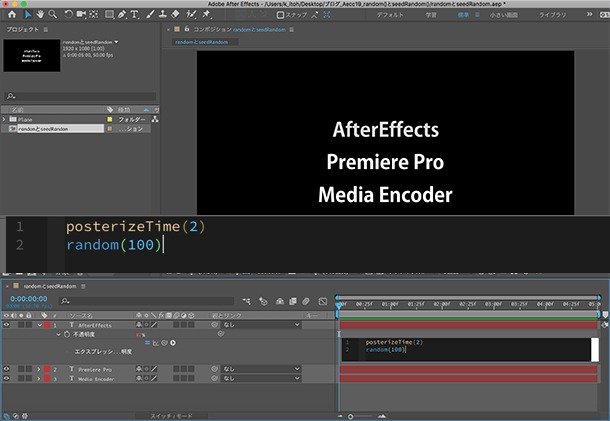Toggle the スナップ checkbox
Screen dimensions: 610x421
pos(280,15)
